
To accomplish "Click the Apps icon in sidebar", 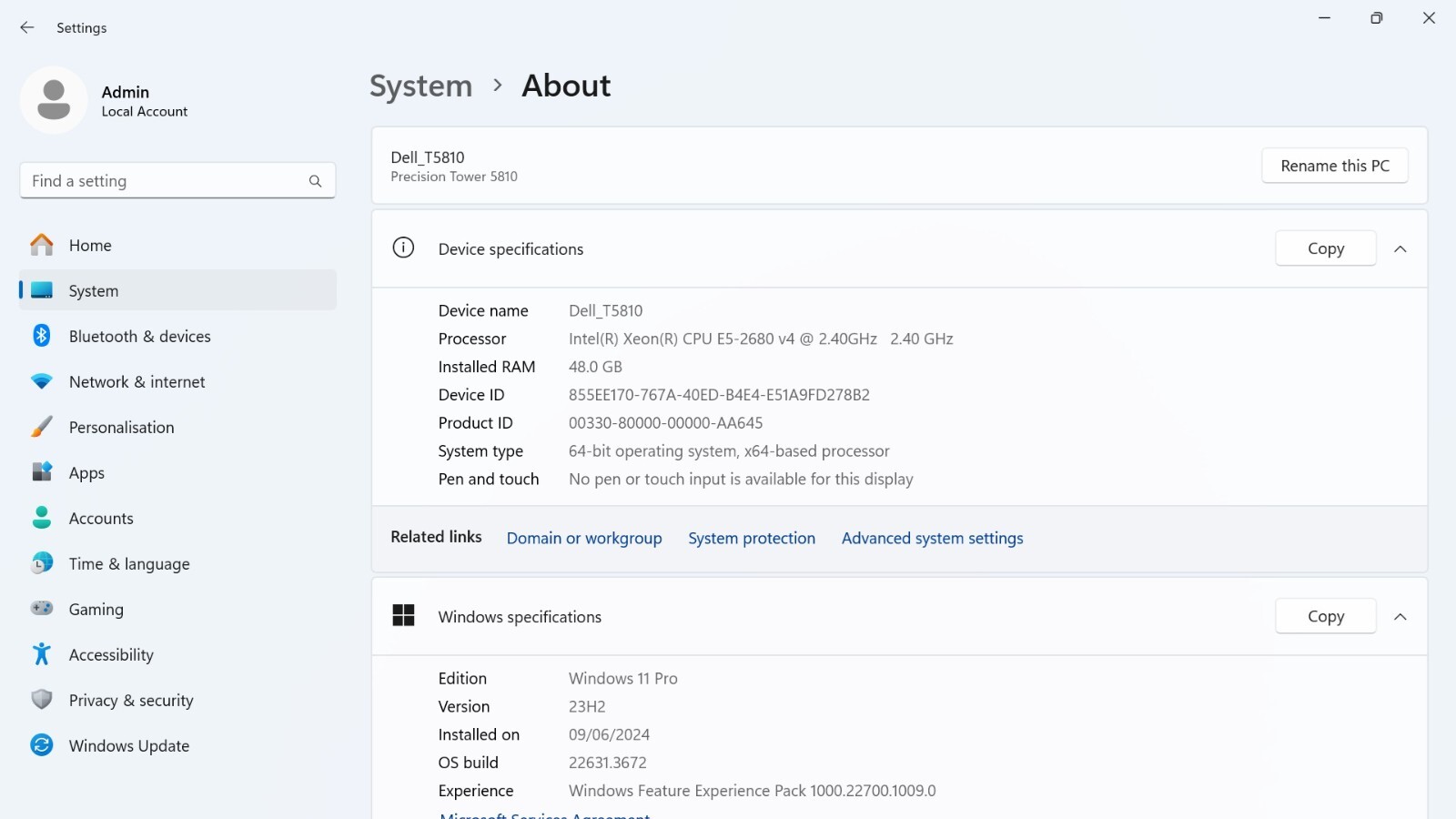I will coord(42,472).
